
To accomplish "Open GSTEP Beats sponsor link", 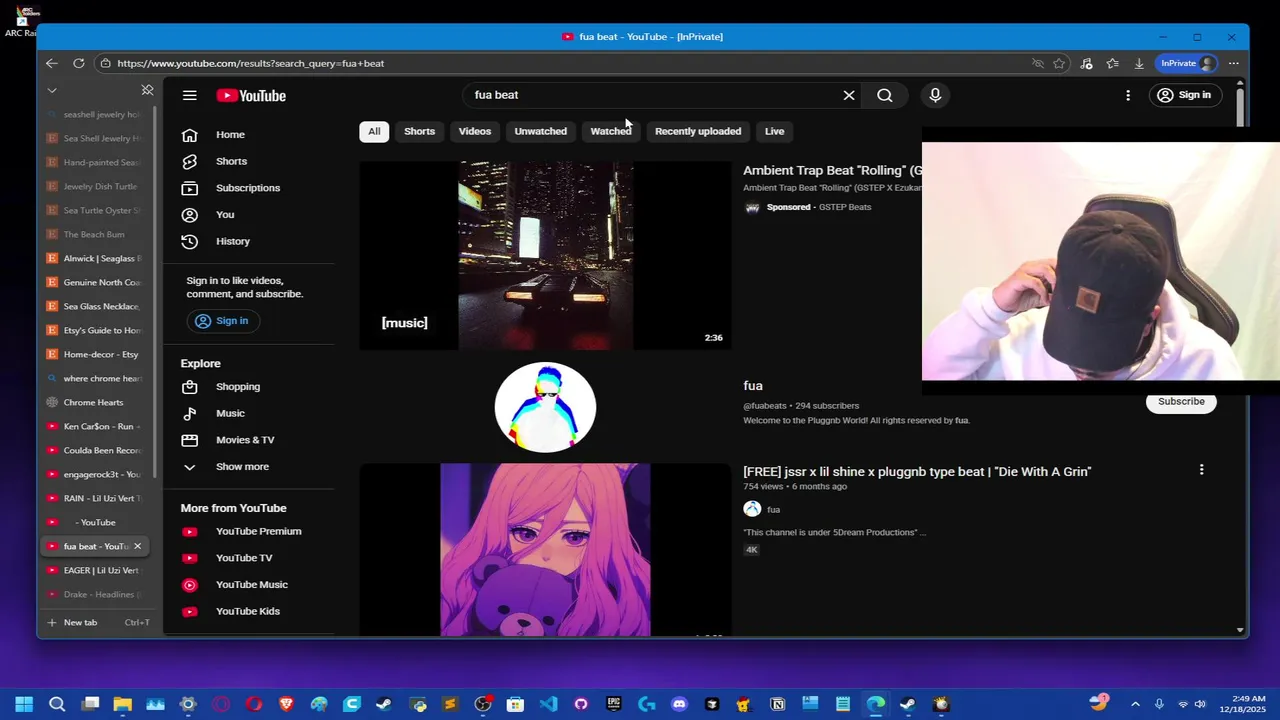I will pos(845,207).
